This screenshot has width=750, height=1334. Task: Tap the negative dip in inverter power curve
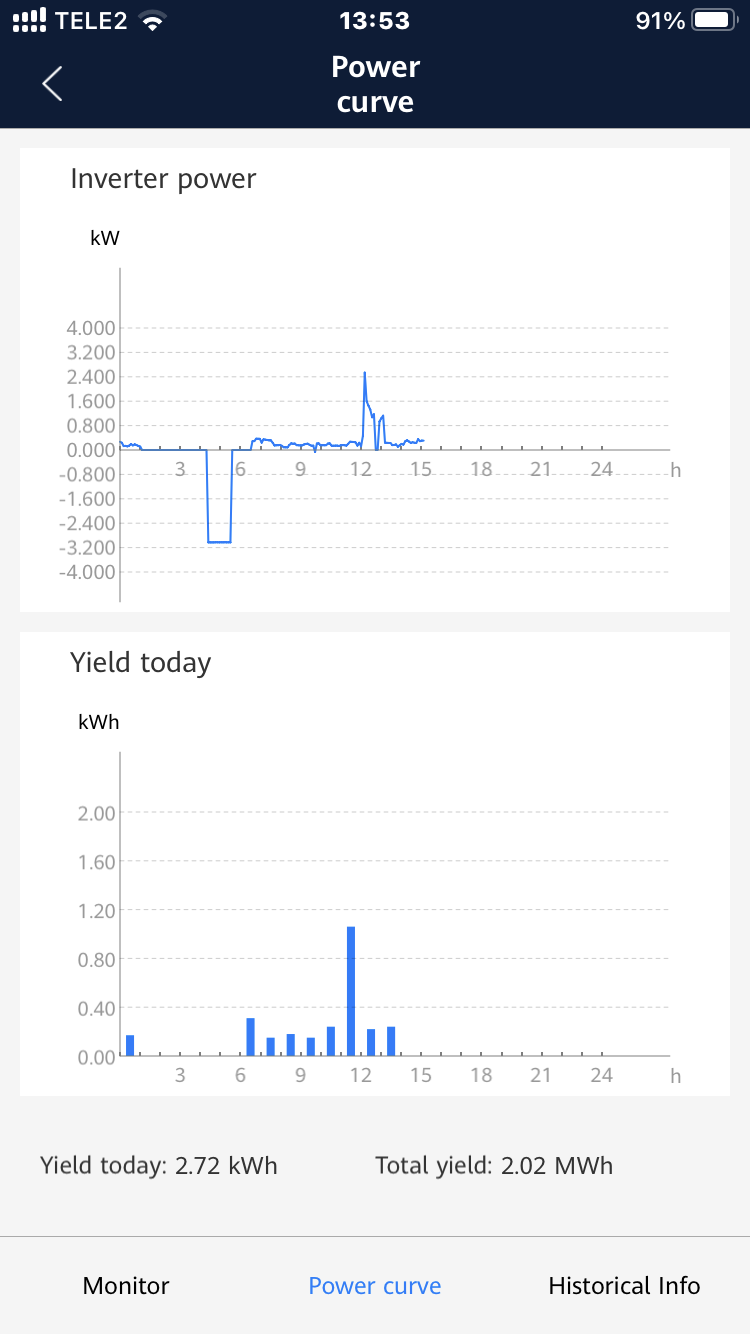point(219,540)
